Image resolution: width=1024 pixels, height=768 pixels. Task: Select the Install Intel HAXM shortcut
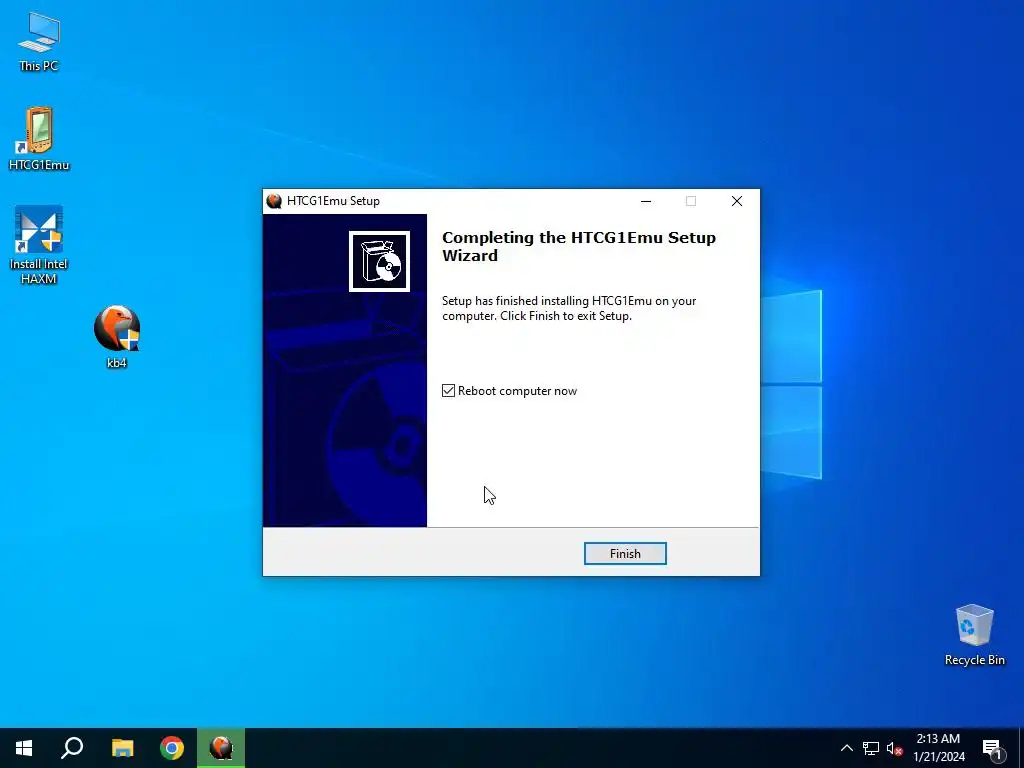tap(39, 245)
